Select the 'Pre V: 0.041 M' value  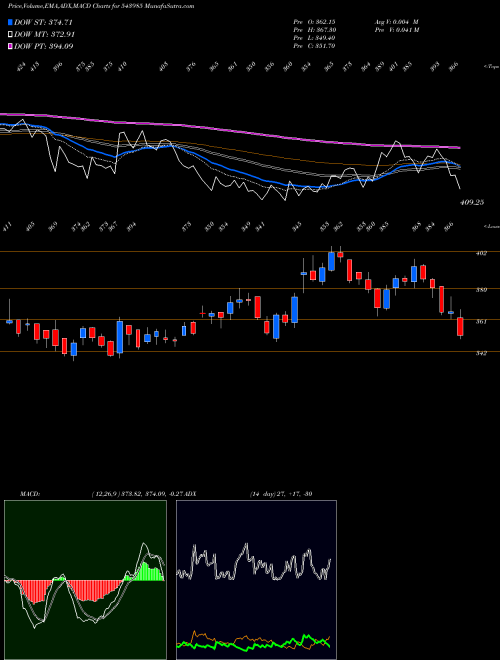pos(397,29)
